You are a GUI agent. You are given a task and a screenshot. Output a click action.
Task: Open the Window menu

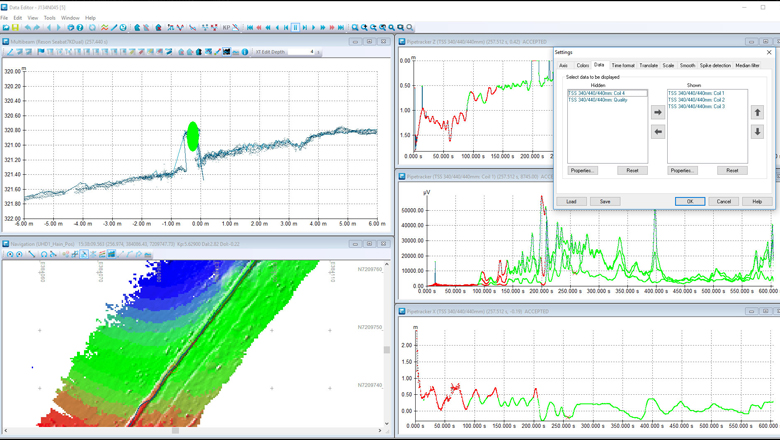[x=70, y=18]
